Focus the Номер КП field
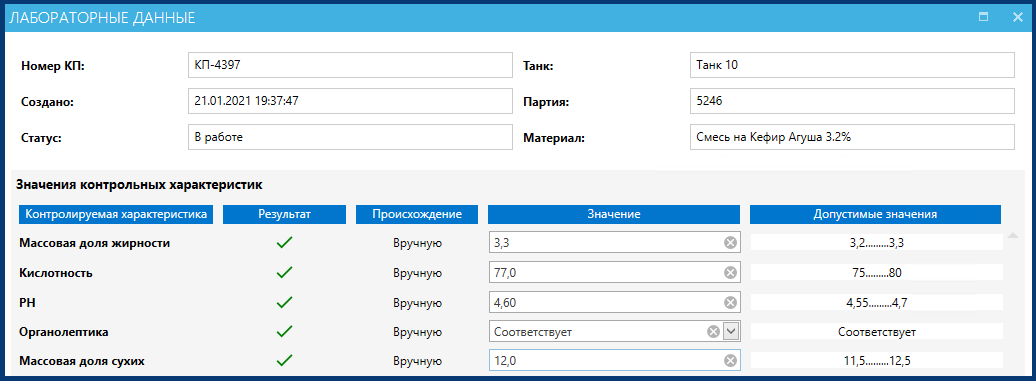Viewport: 1036px width, 381px height. (350, 65)
